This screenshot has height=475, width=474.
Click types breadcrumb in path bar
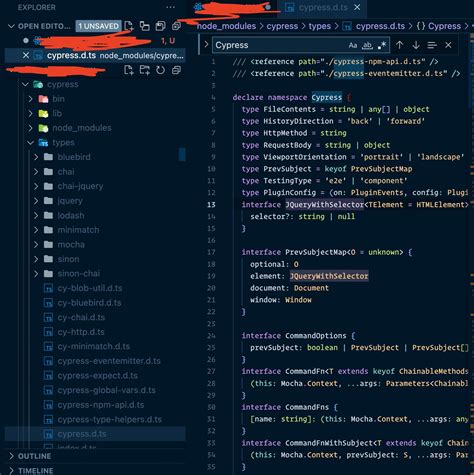click(319, 26)
